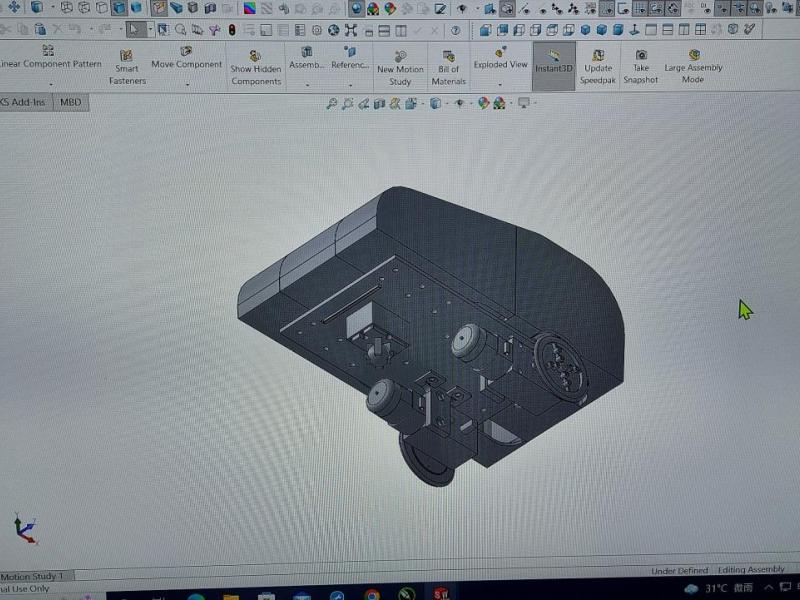Expand Exploded View dropdown arrow
The height and width of the screenshot is (600, 800).
click(x=500, y=84)
